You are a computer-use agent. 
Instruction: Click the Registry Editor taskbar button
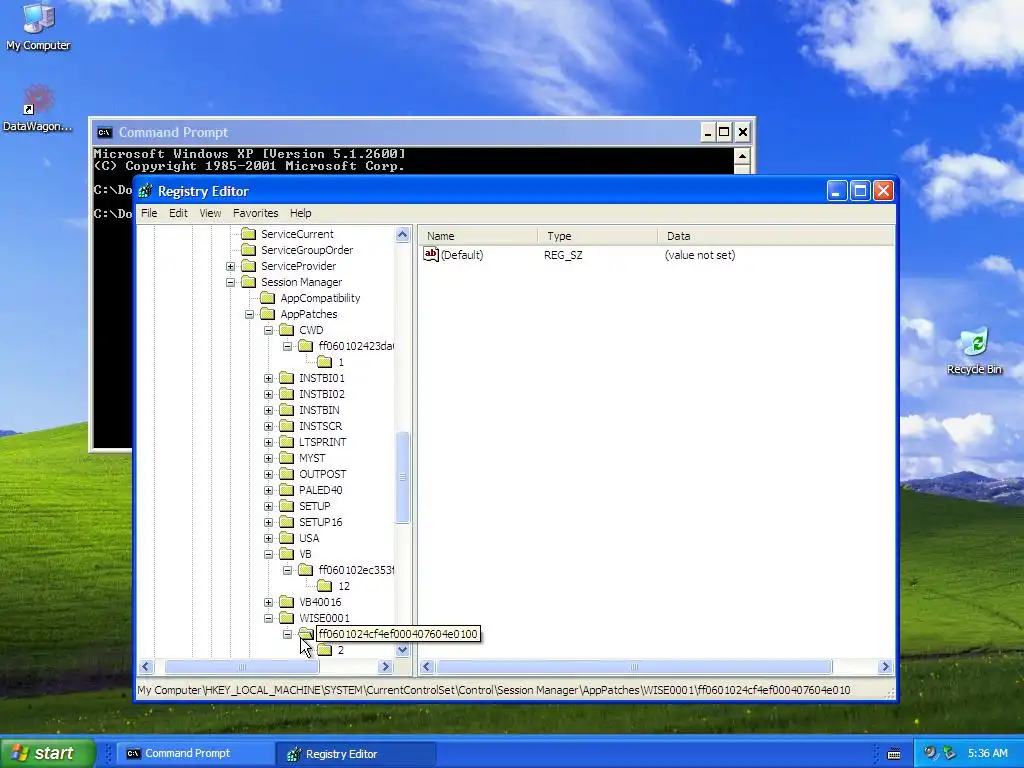point(355,754)
